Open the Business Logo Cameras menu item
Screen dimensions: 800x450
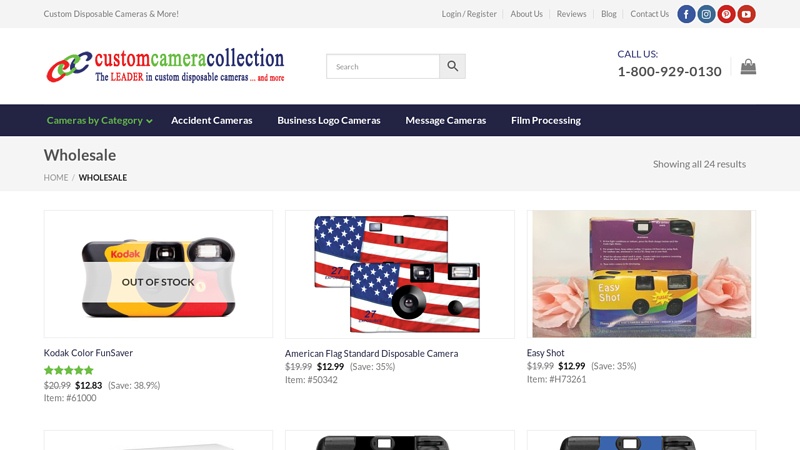click(329, 120)
